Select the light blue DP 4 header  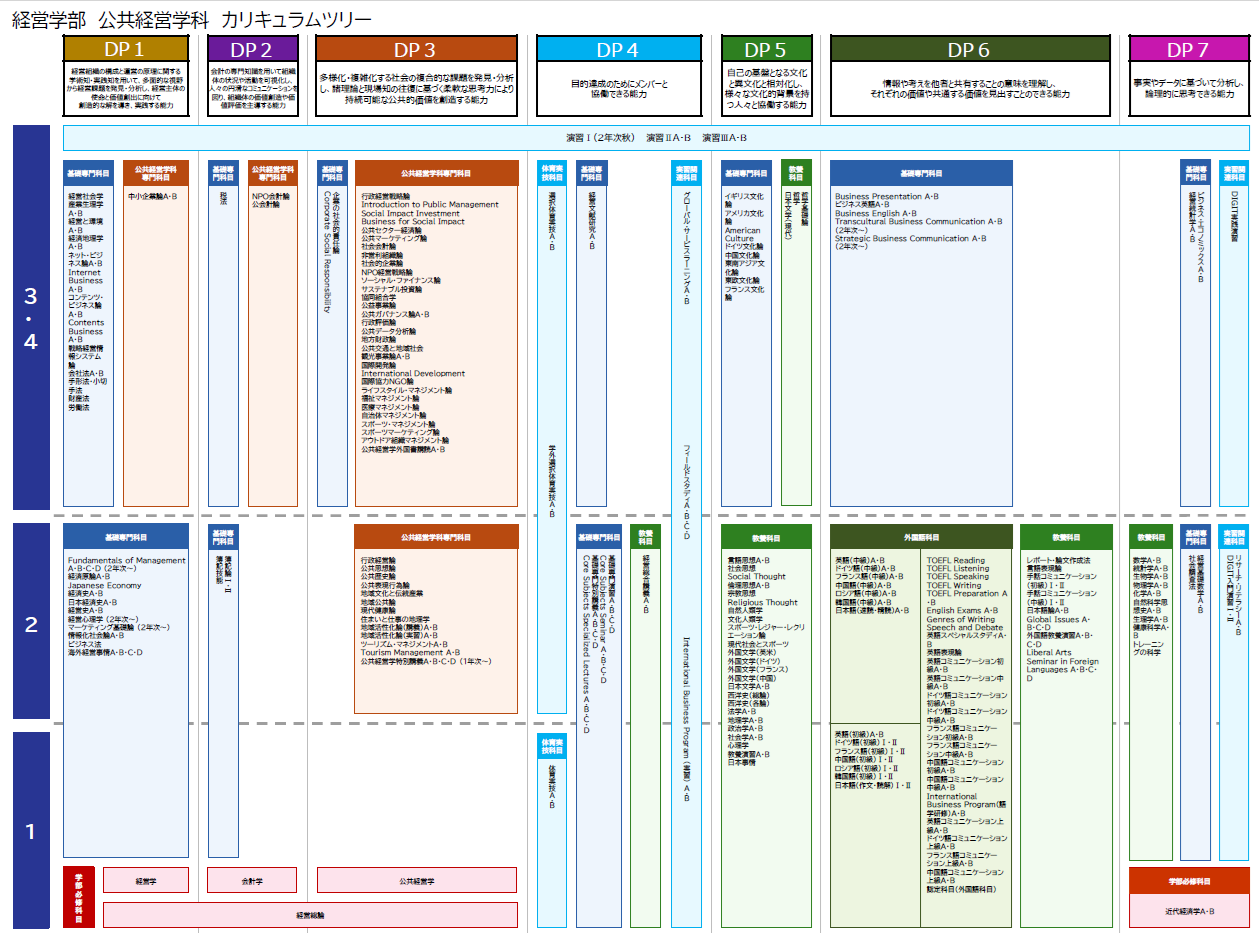[x=618, y=49]
